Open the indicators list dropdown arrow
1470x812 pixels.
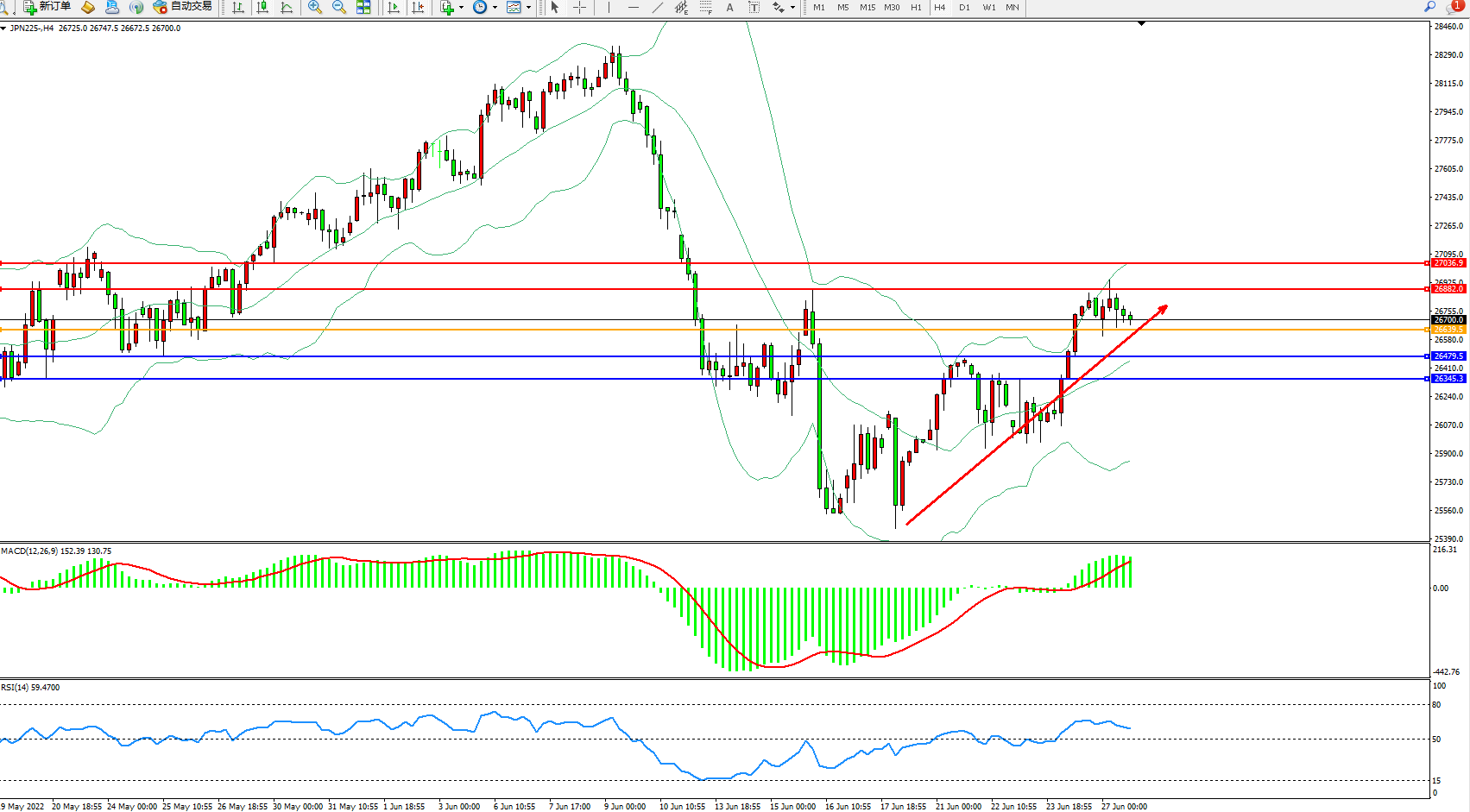[x=461, y=7]
